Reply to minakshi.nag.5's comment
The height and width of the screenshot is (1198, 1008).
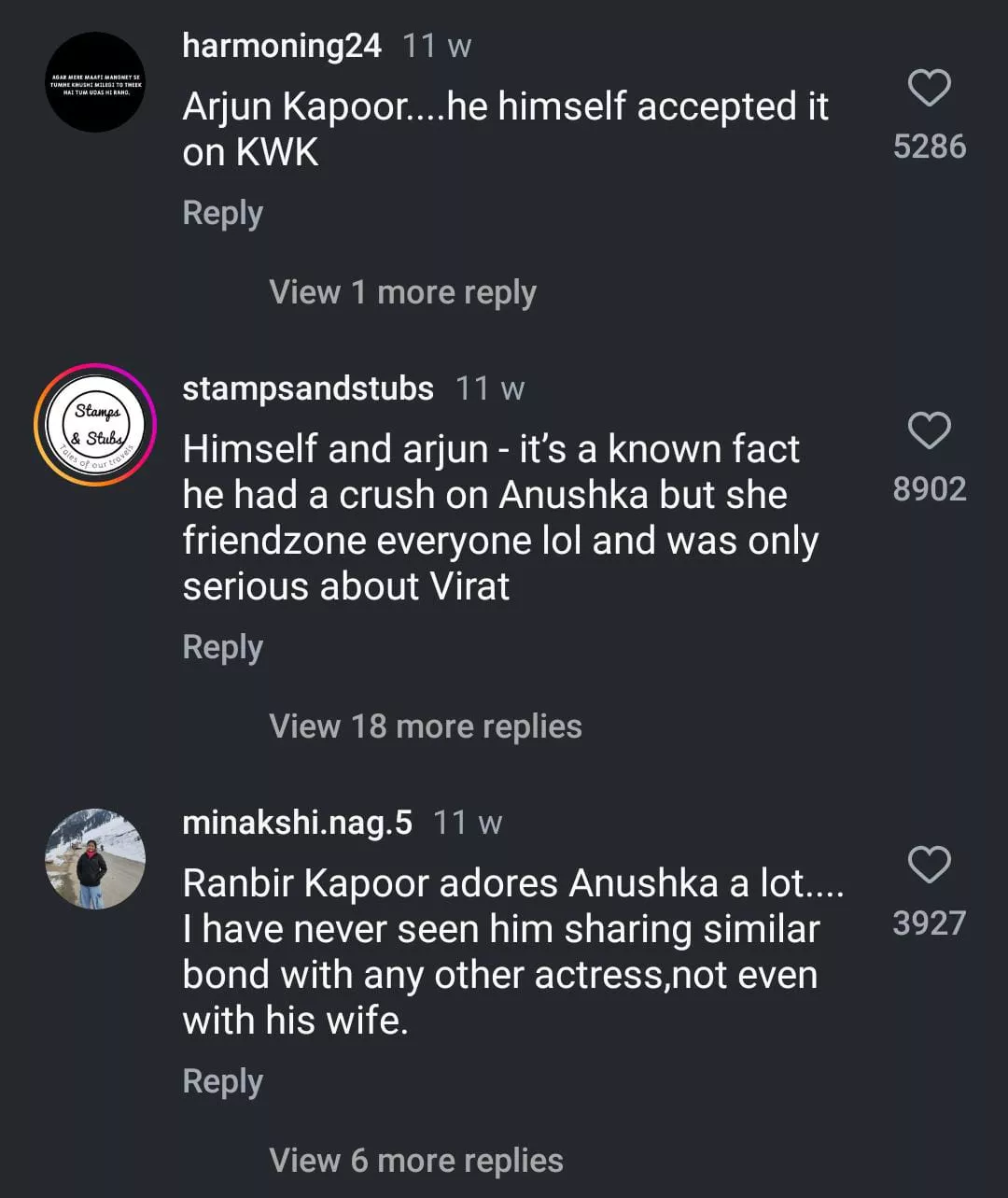(x=222, y=1081)
